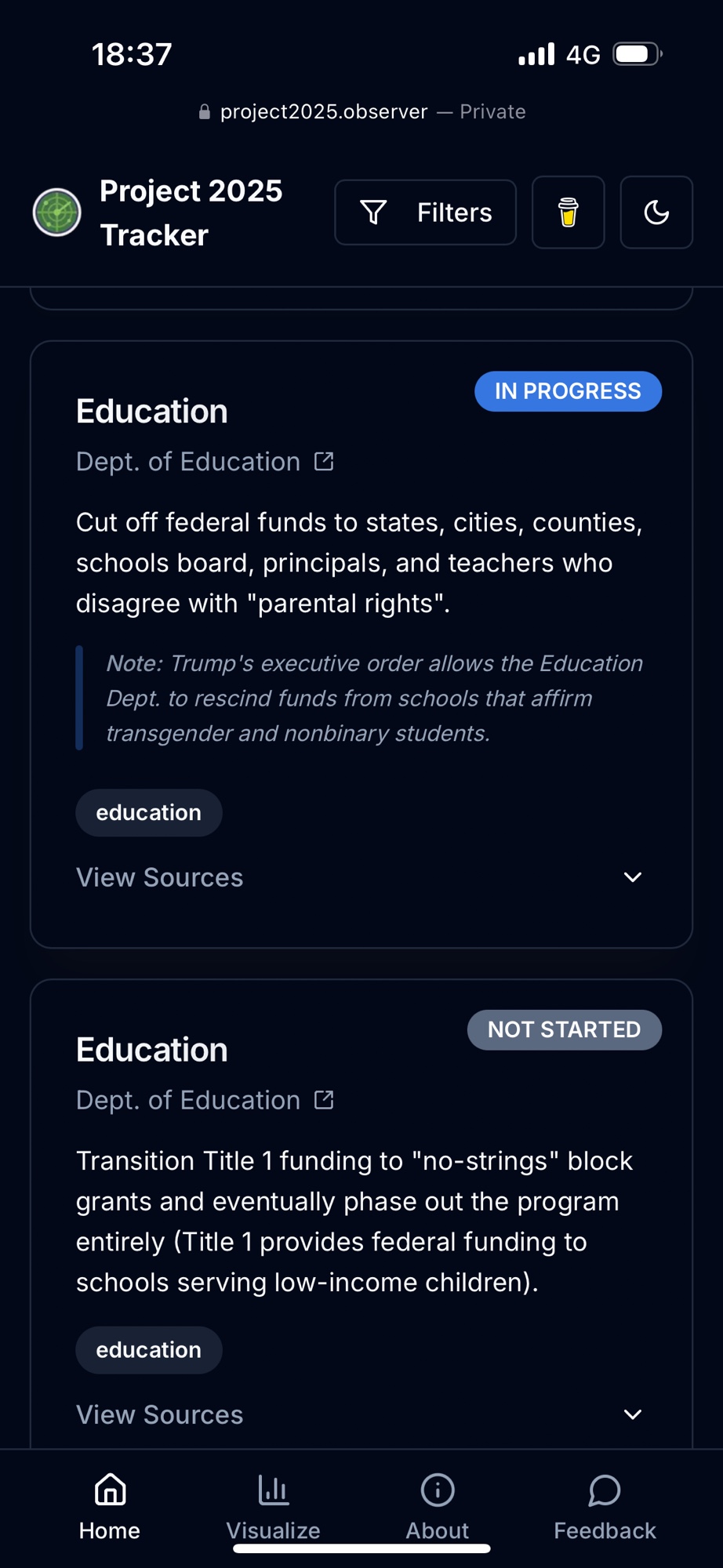
Task: Open the Feedback tab
Action: [x=605, y=1507]
